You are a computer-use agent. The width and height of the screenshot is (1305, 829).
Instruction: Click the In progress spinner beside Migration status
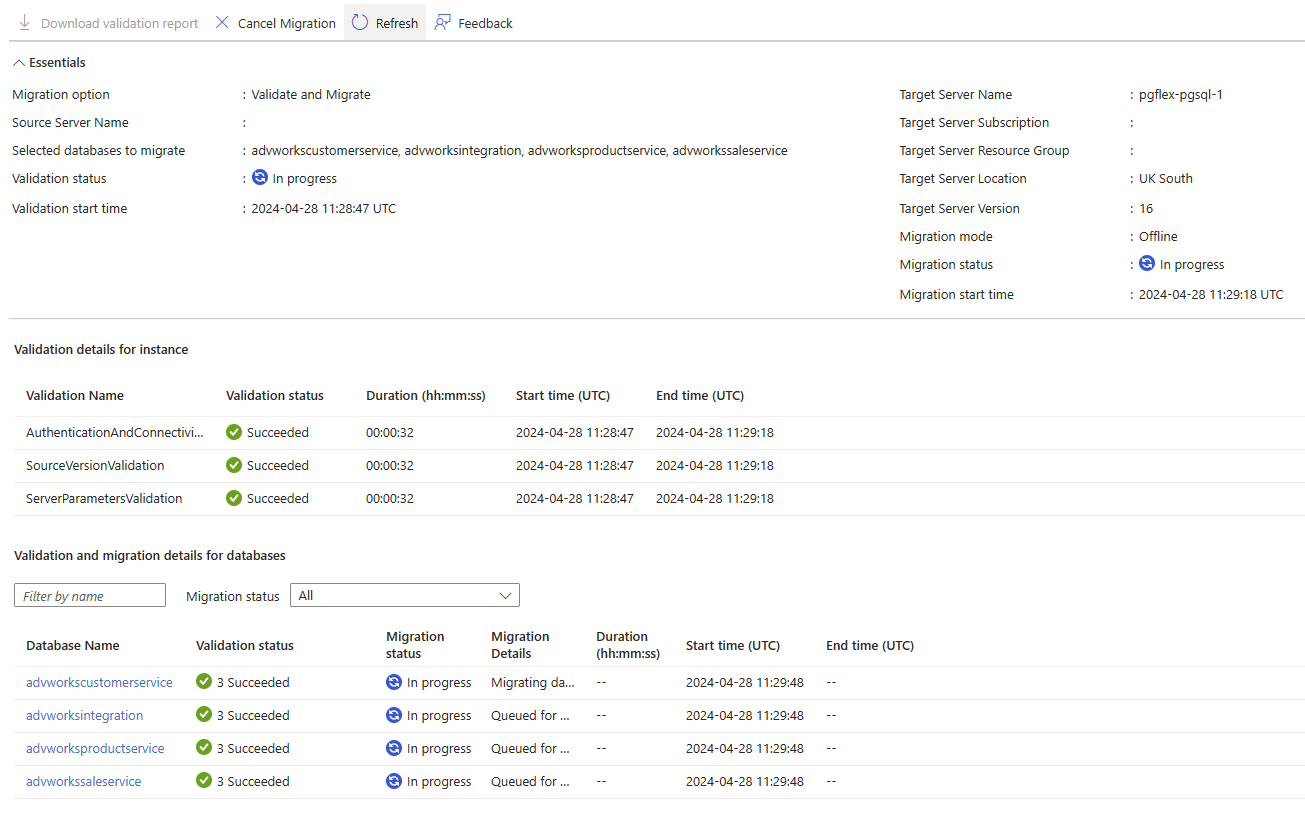coord(1146,264)
